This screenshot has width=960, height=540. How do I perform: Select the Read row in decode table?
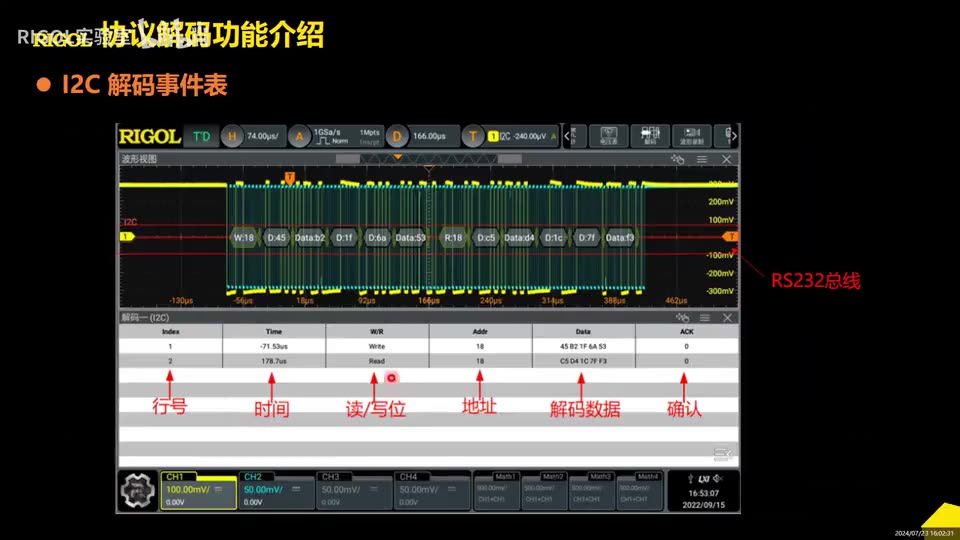429,361
